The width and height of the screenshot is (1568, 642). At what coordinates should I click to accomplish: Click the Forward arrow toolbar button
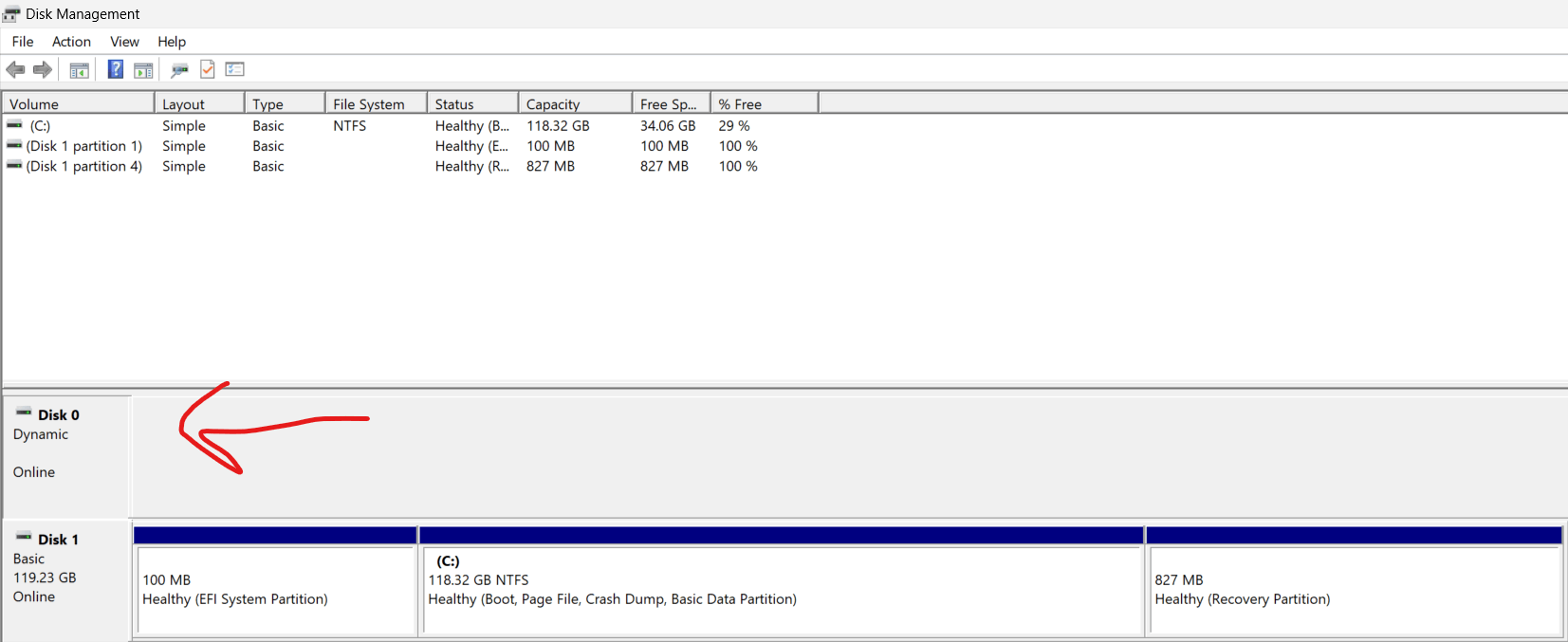coord(43,69)
